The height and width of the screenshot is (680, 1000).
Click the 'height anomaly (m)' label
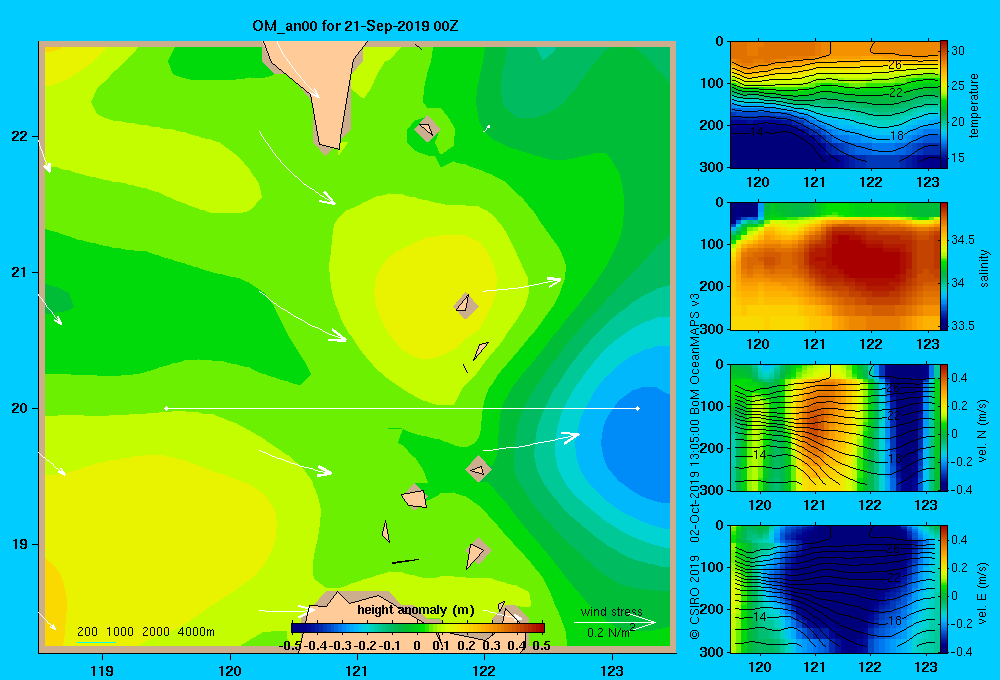[416, 610]
